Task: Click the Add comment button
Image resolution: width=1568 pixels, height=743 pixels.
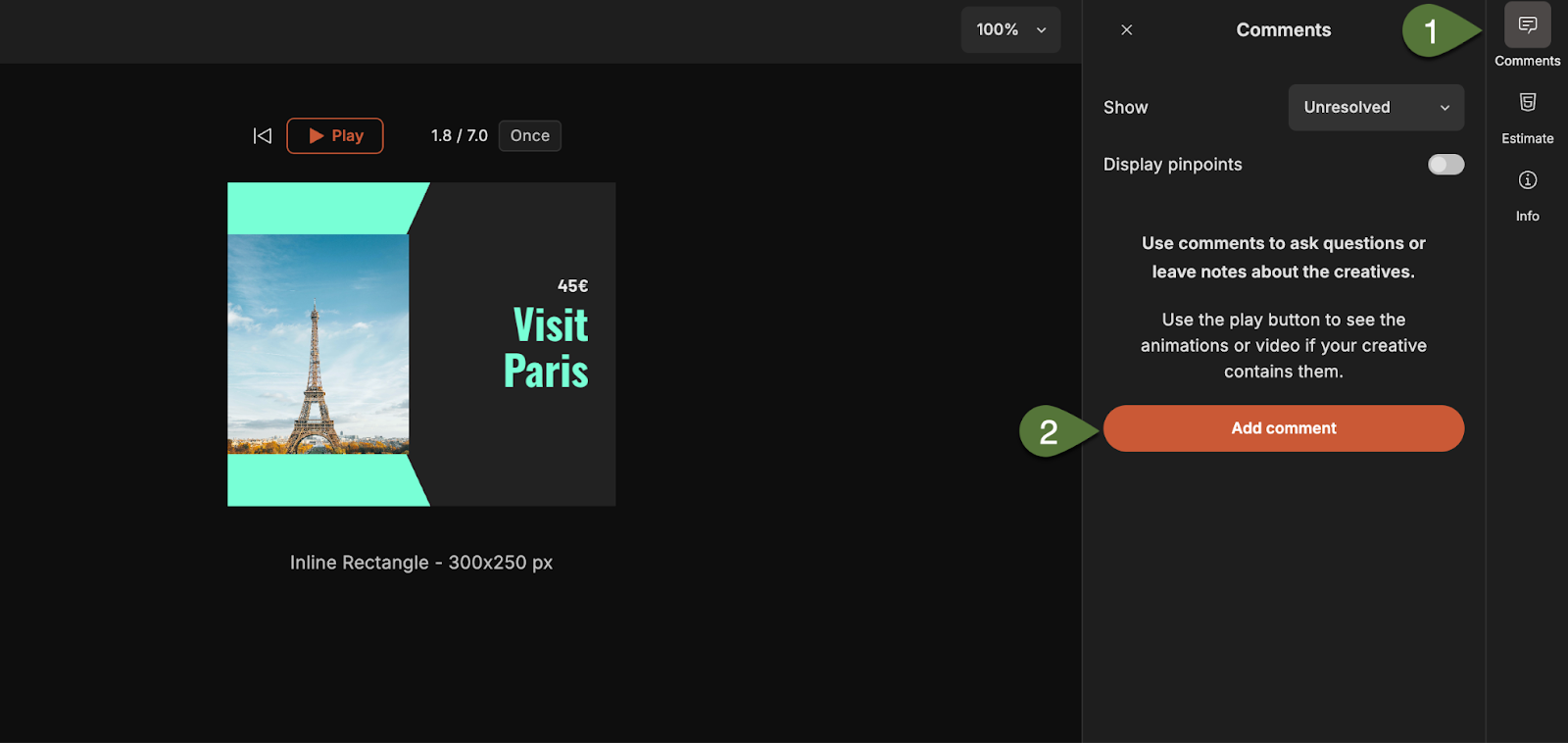Action: pyautogui.click(x=1283, y=428)
